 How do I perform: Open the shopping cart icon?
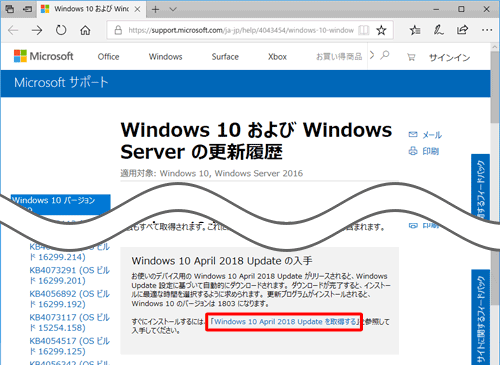point(411,57)
